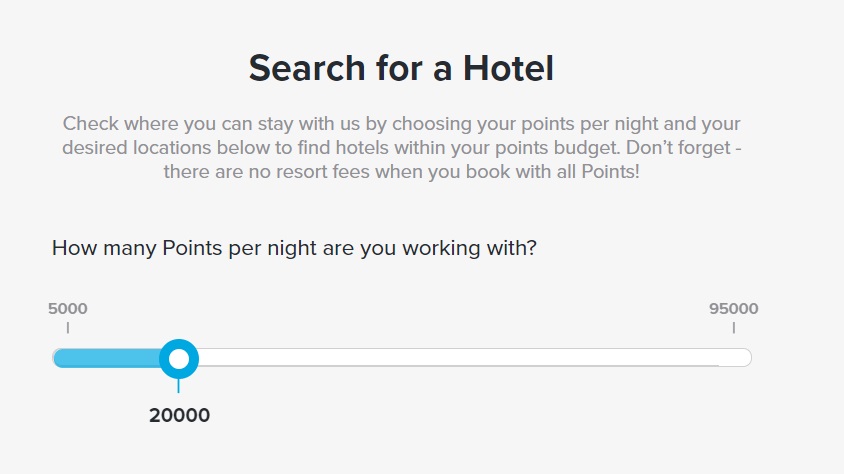The height and width of the screenshot is (474, 844).
Task: Click the tick mark below 95000
Action: tap(733, 327)
